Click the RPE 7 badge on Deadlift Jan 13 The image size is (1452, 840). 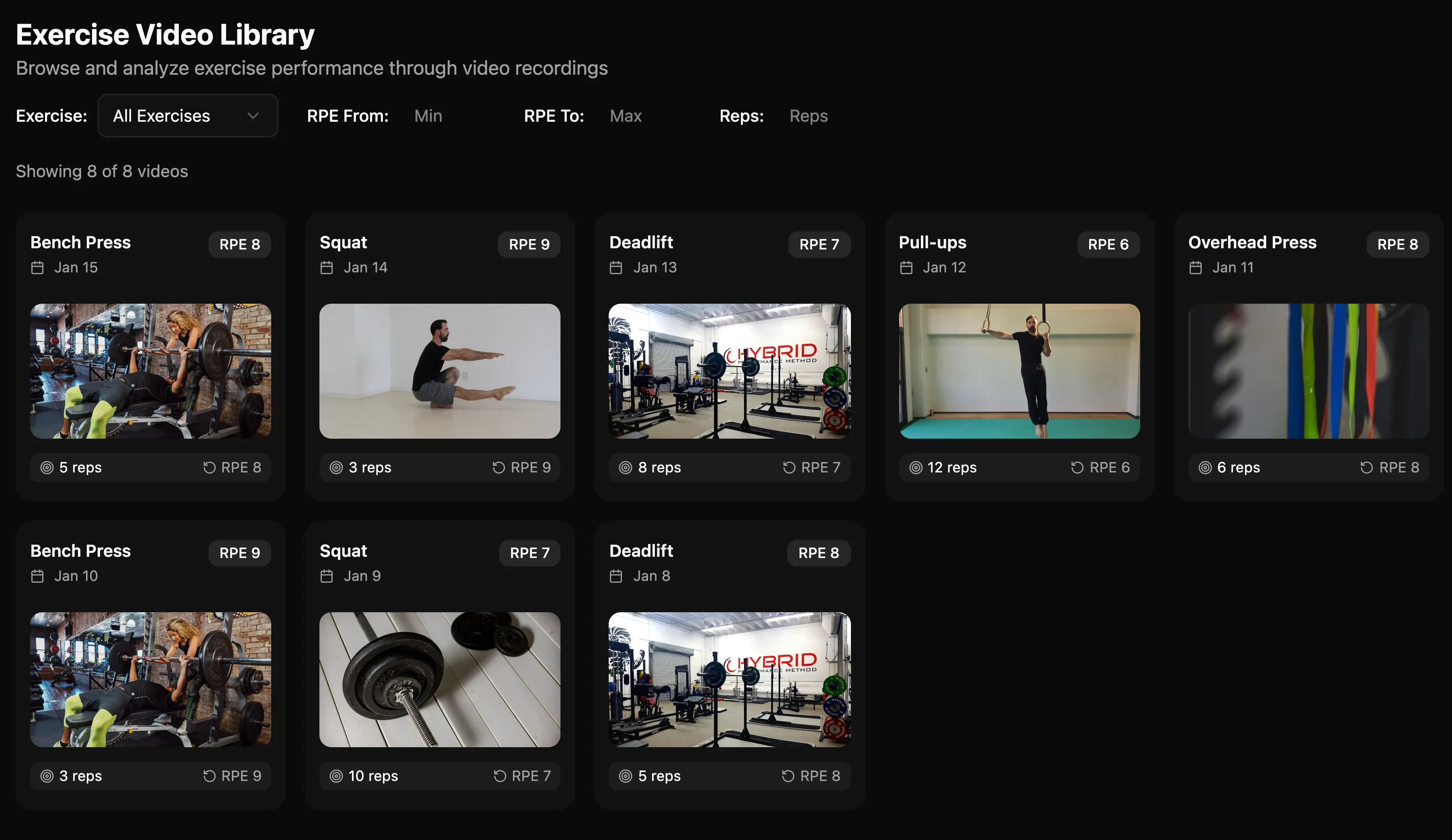pos(819,244)
